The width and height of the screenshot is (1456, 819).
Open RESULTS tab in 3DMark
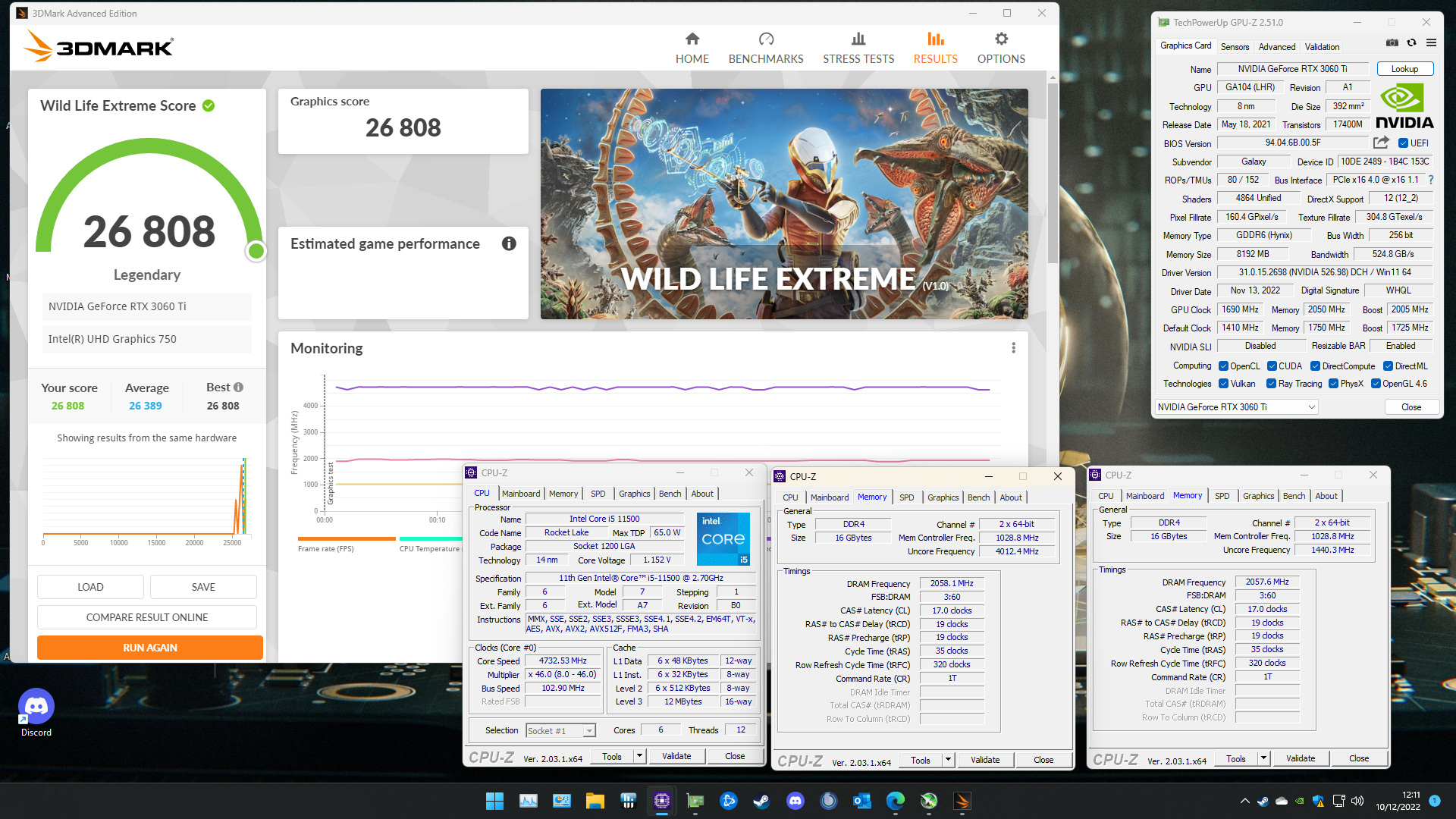tap(935, 48)
